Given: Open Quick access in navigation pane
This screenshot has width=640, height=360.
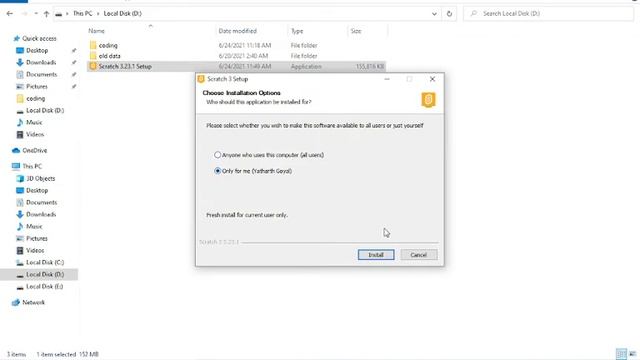Looking at the screenshot, I should click(x=39, y=38).
